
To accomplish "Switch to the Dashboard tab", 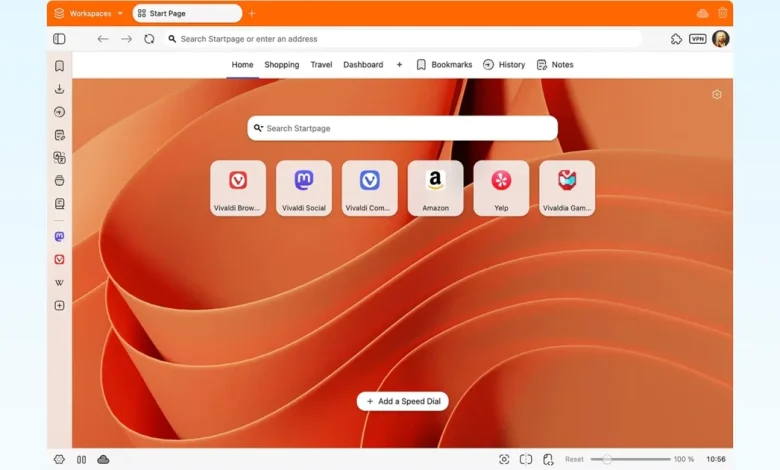I will point(363,65).
